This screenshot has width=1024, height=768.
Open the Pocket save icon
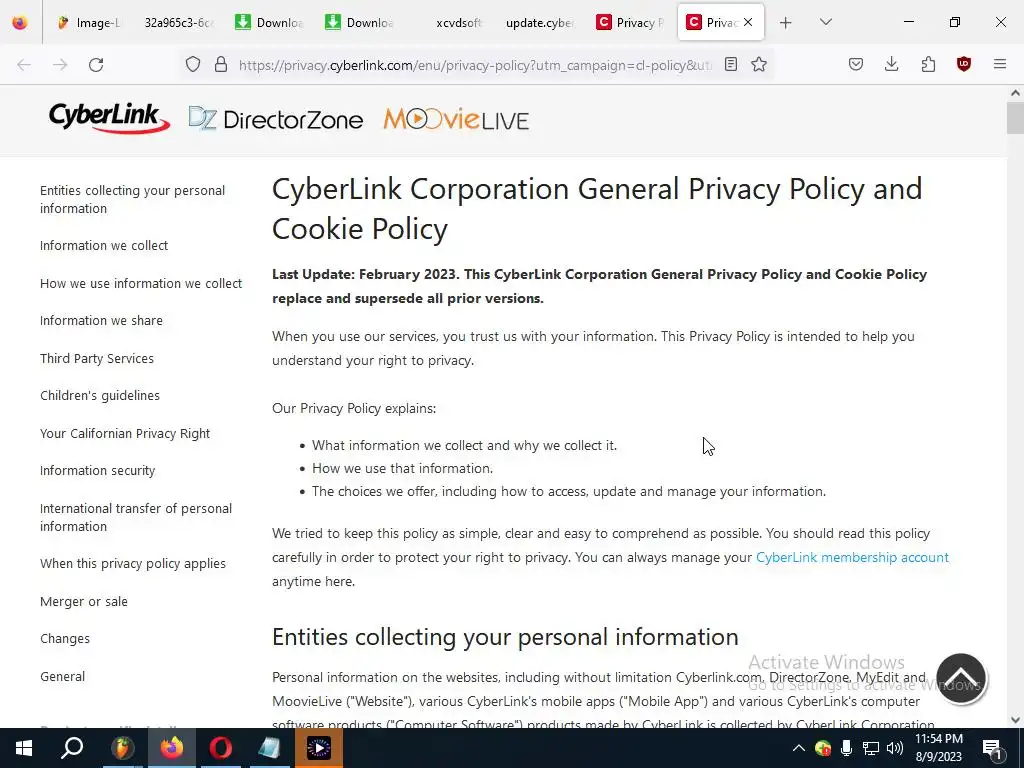(x=856, y=64)
